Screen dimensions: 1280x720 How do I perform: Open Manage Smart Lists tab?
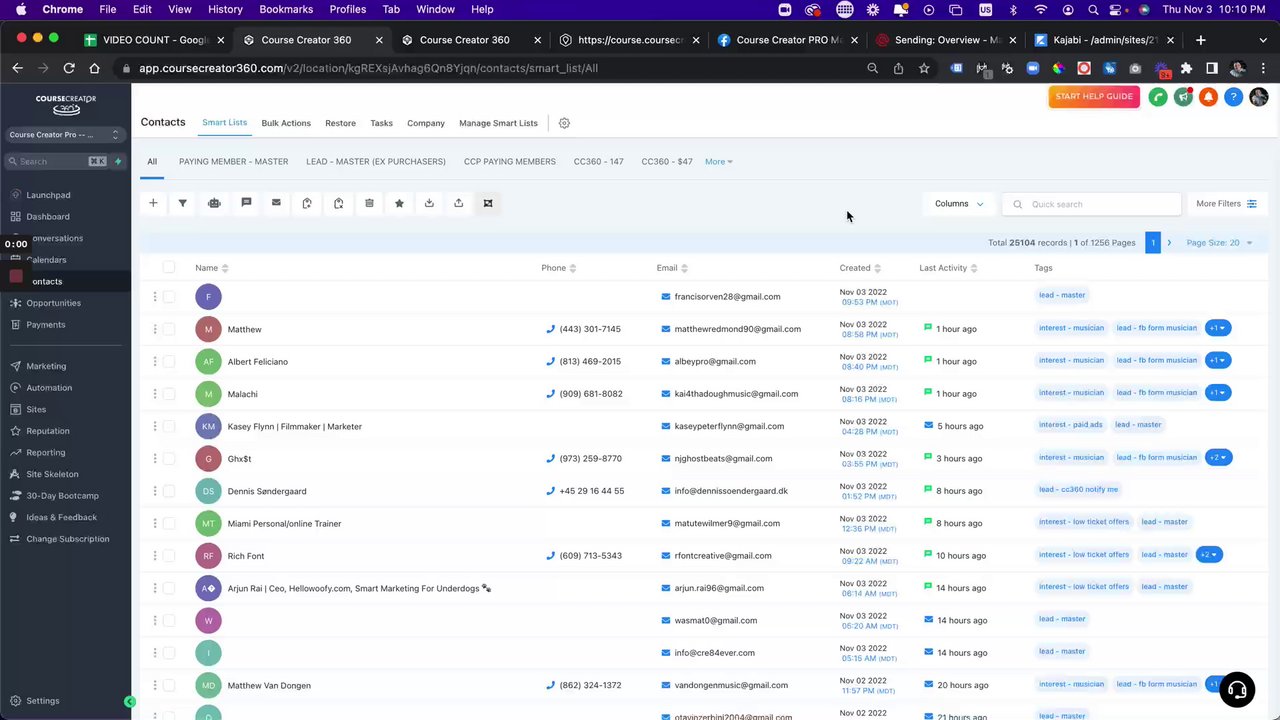tap(498, 123)
